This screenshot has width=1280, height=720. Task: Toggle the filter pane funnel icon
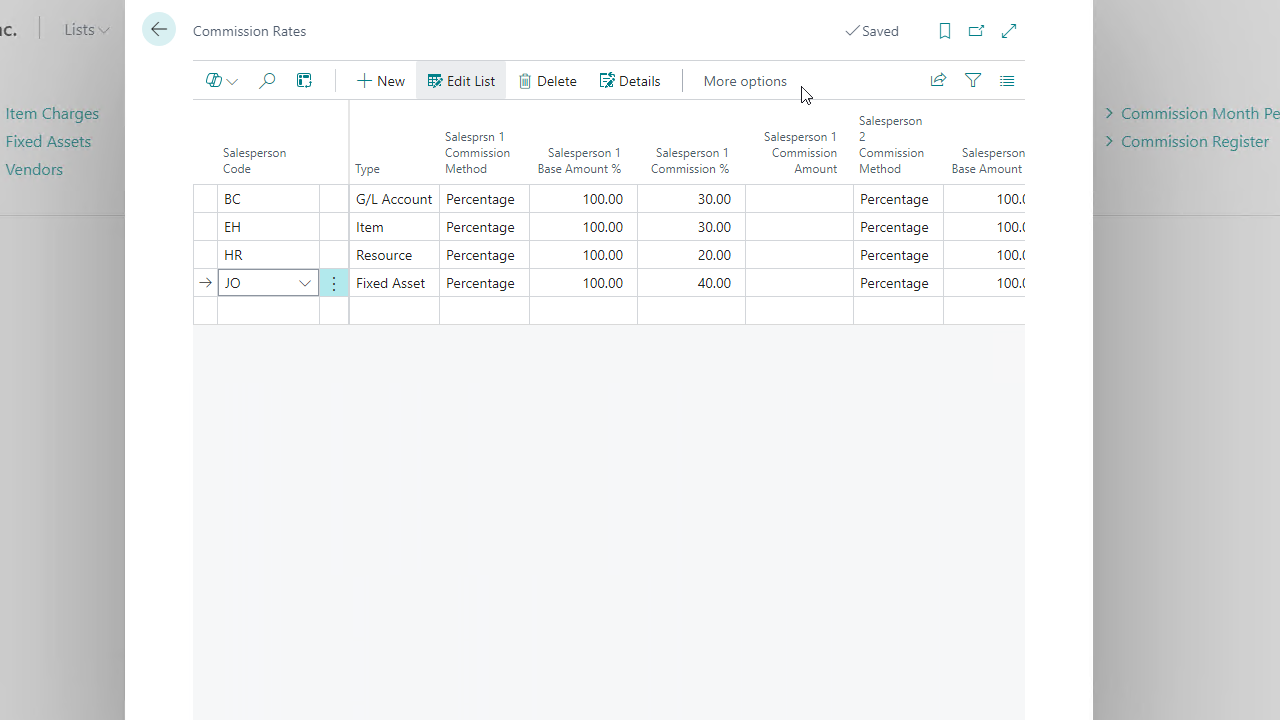tap(973, 81)
